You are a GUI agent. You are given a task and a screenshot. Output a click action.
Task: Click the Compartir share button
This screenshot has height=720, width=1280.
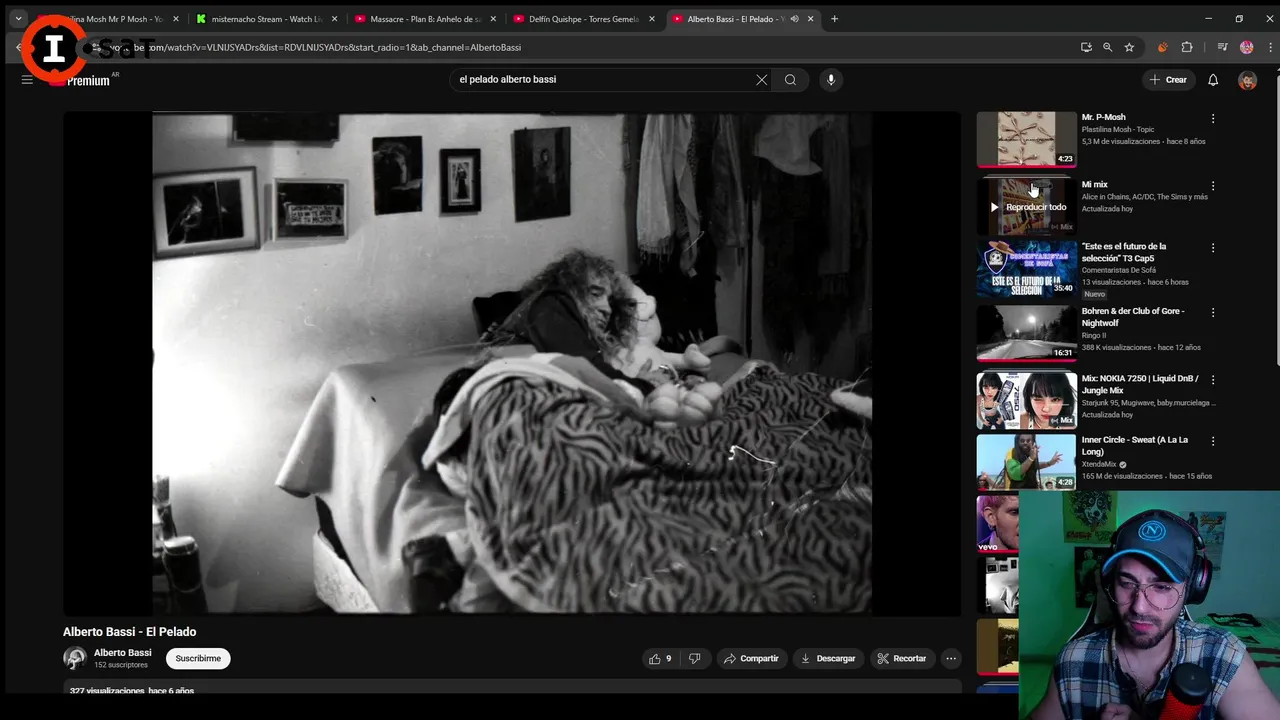pos(751,658)
